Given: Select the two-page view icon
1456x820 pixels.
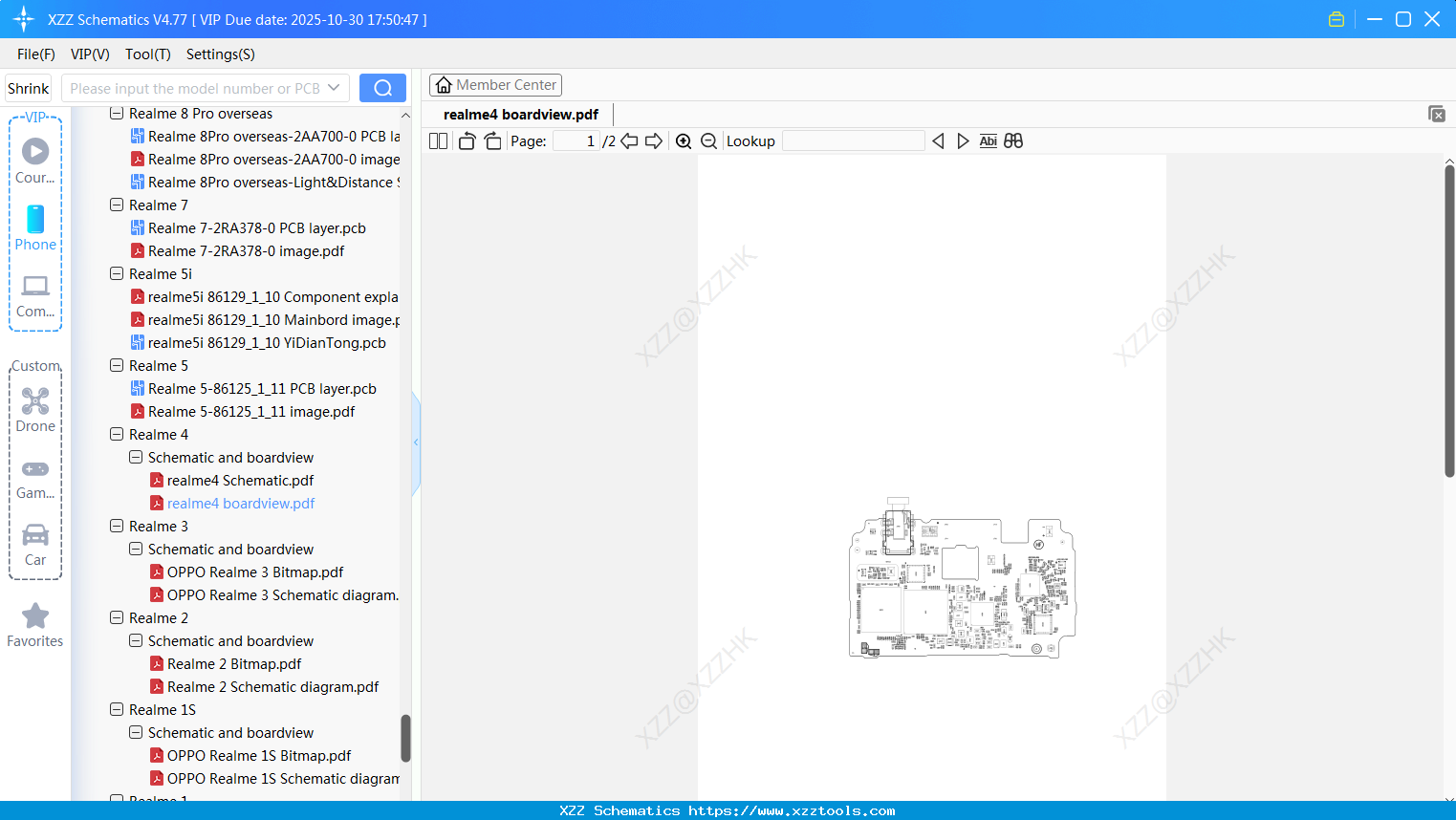Looking at the screenshot, I should (x=437, y=140).
